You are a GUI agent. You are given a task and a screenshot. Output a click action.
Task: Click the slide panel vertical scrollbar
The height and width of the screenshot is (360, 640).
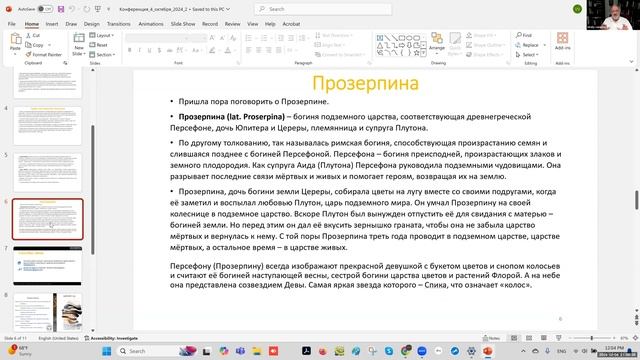click(93, 189)
